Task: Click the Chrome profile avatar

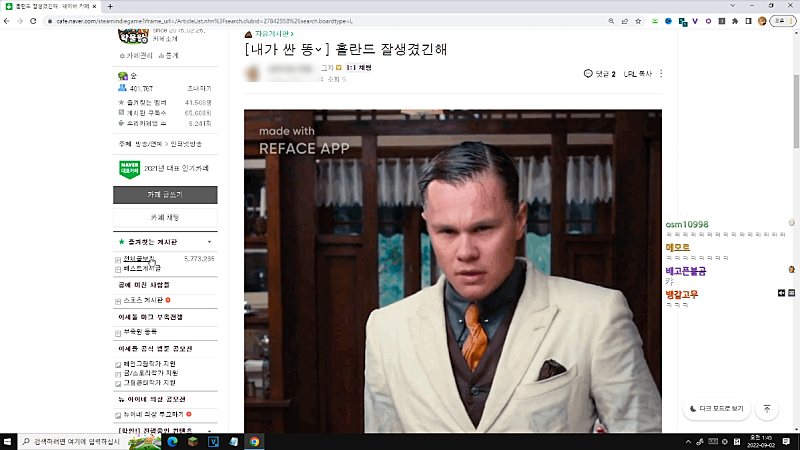Action: (x=762, y=21)
